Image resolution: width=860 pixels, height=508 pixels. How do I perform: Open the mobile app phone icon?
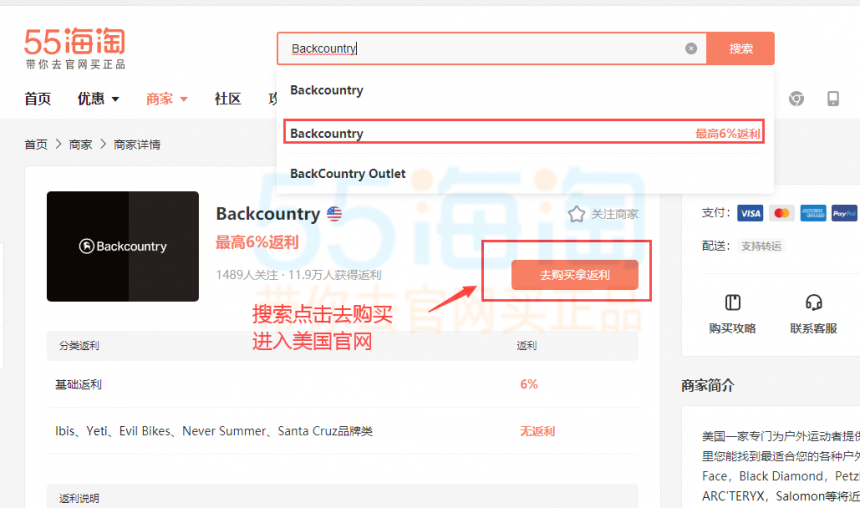(x=833, y=99)
